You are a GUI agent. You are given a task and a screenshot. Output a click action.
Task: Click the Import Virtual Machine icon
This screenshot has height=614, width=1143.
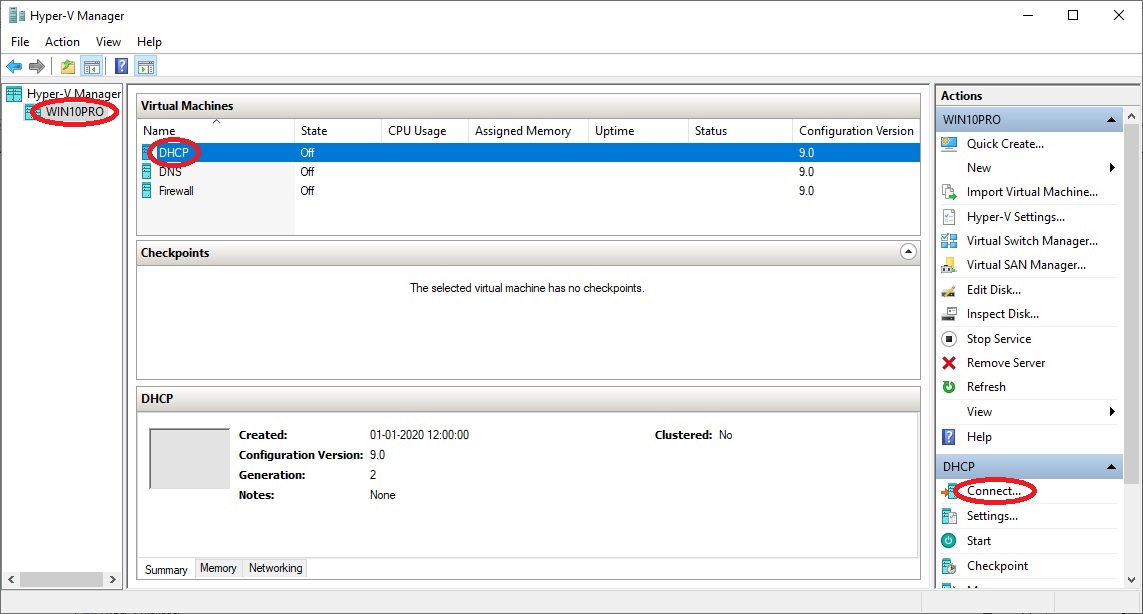949,192
